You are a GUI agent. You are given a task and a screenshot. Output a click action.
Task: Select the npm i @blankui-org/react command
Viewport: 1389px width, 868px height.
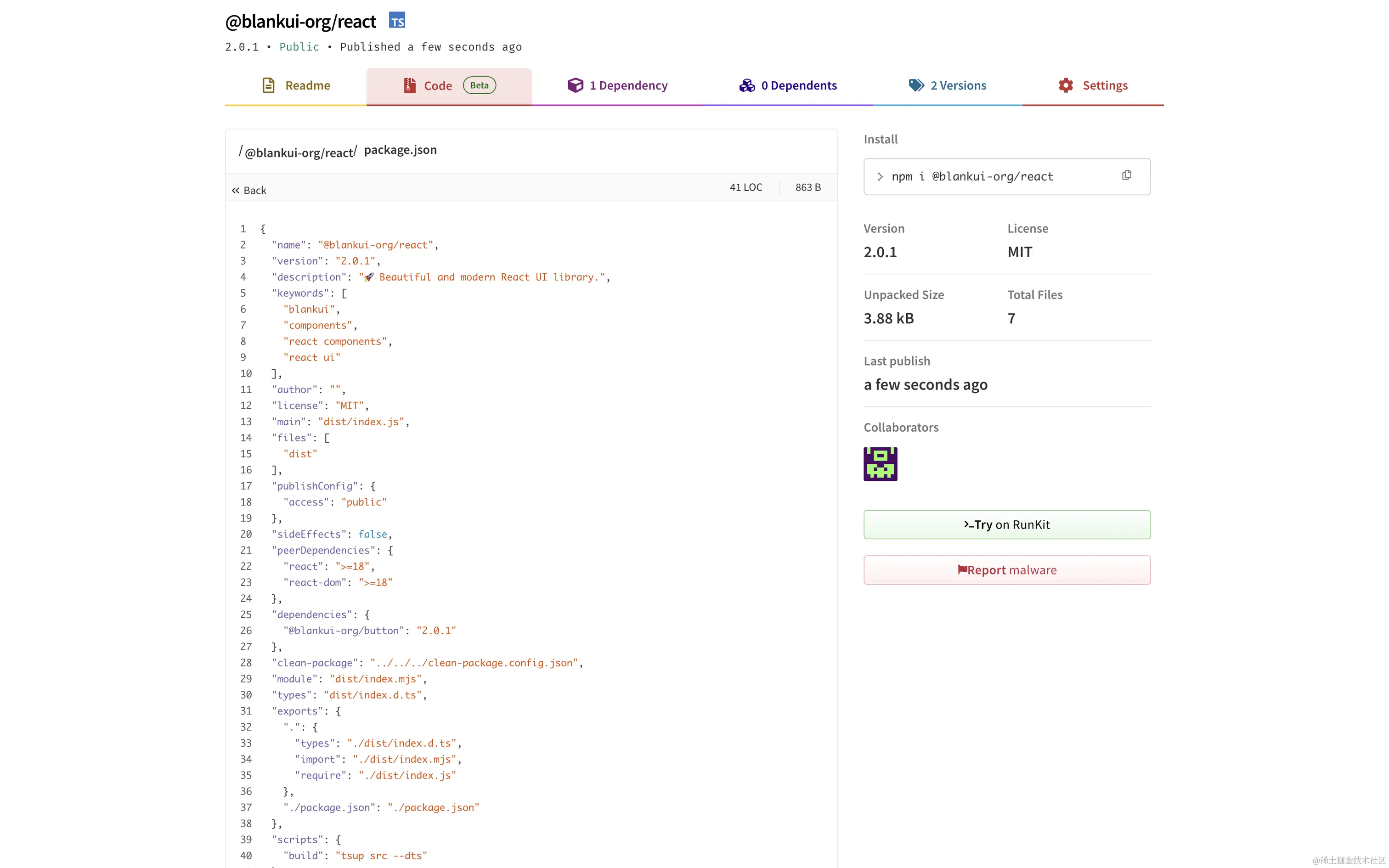click(972, 177)
